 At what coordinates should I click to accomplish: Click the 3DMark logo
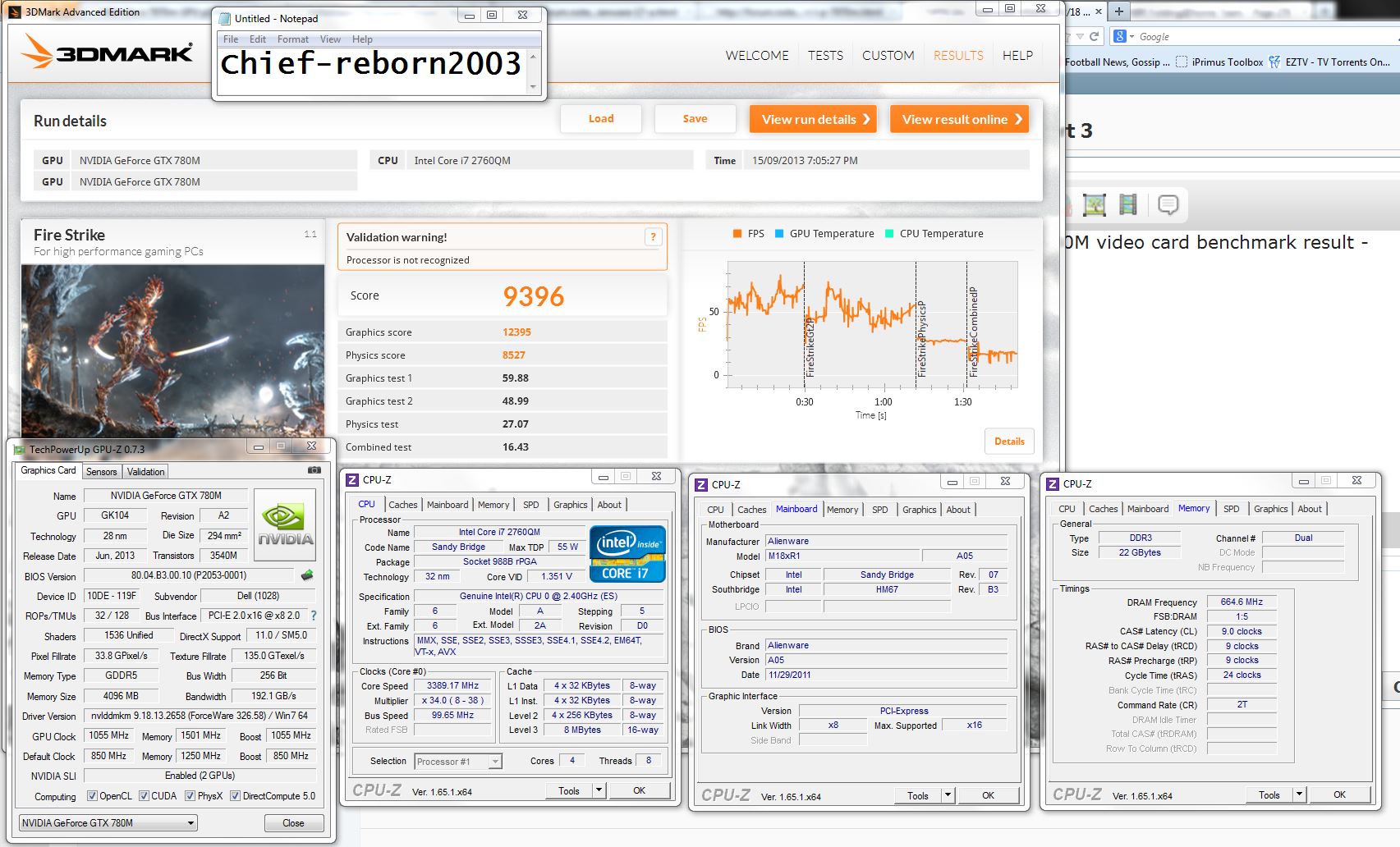(x=107, y=53)
